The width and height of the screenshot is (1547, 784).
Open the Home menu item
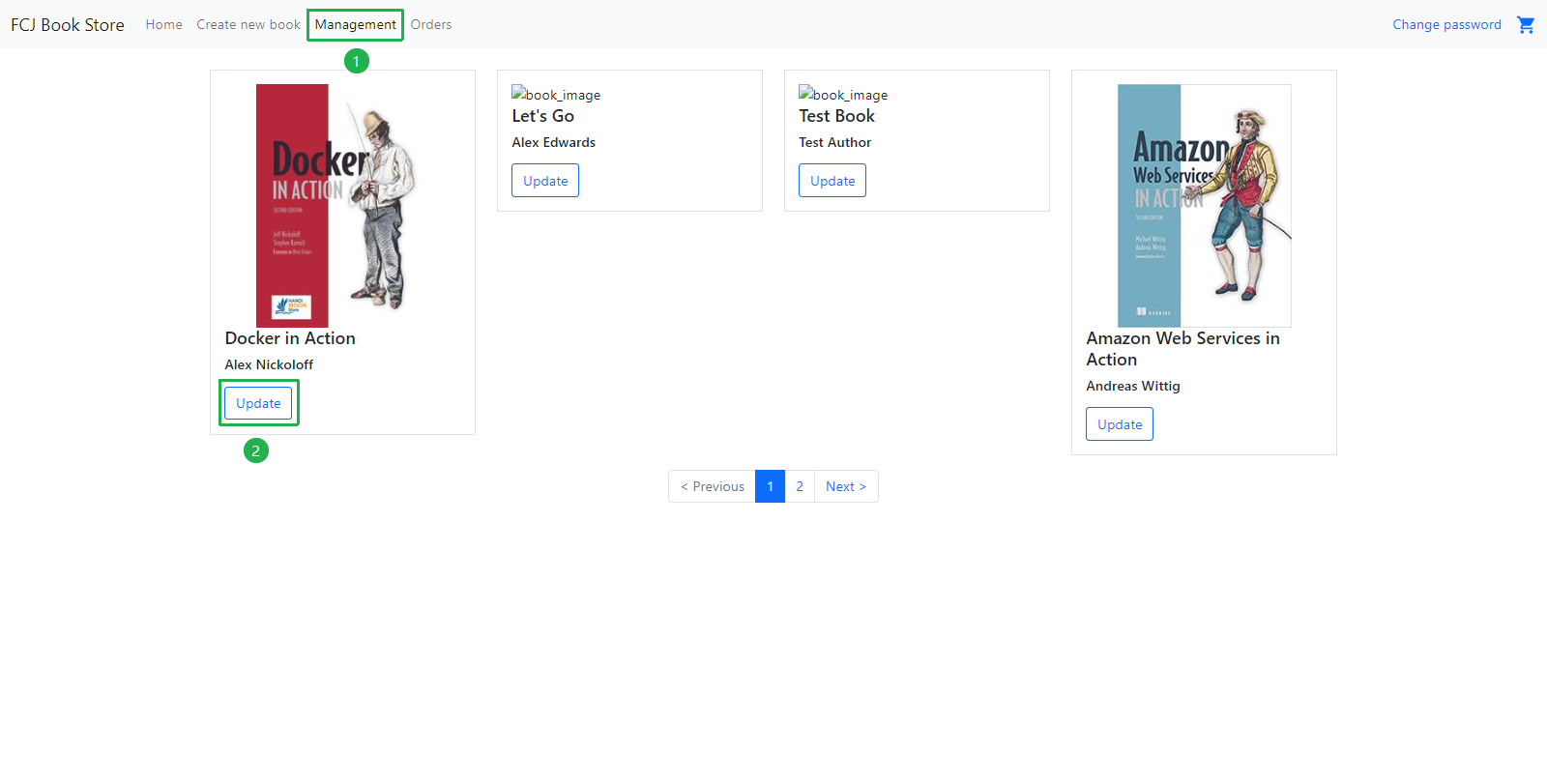(164, 25)
